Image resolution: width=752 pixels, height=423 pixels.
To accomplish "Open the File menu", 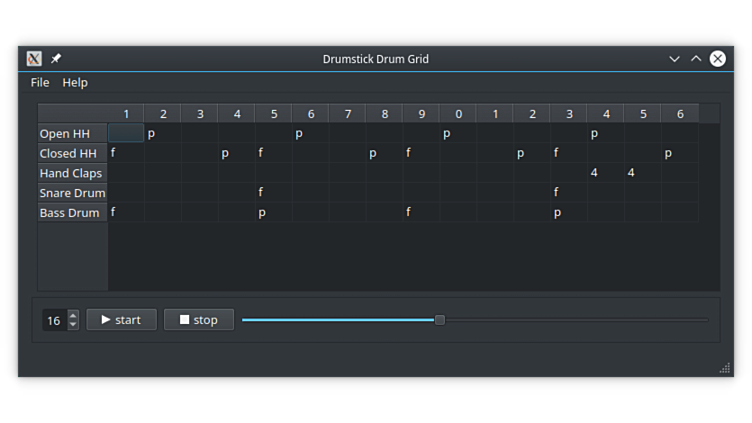I will [x=40, y=83].
